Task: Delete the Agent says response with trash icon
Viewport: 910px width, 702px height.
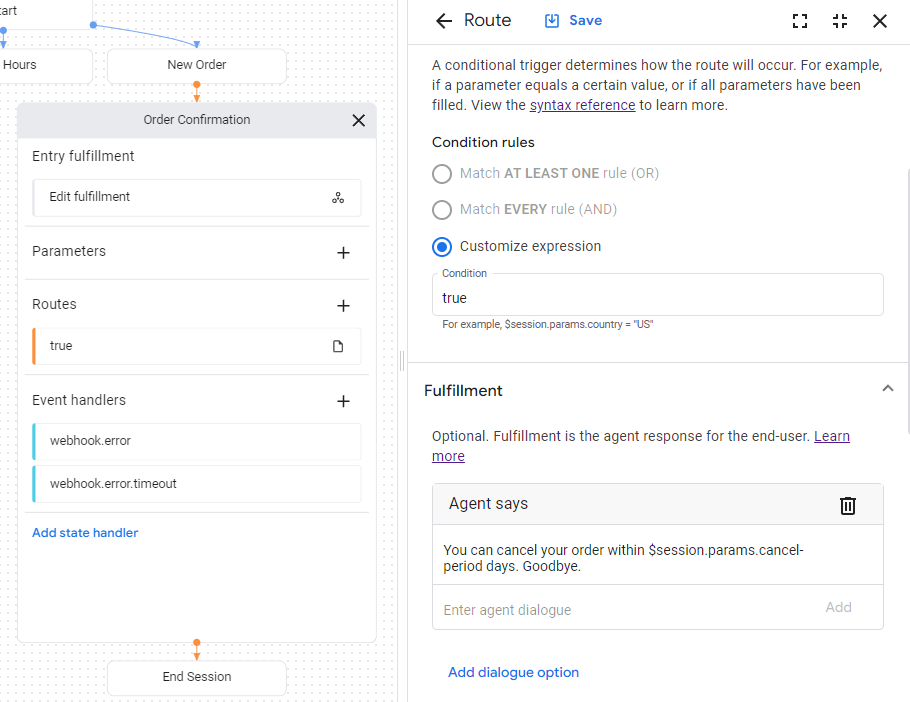Action: pos(847,505)
